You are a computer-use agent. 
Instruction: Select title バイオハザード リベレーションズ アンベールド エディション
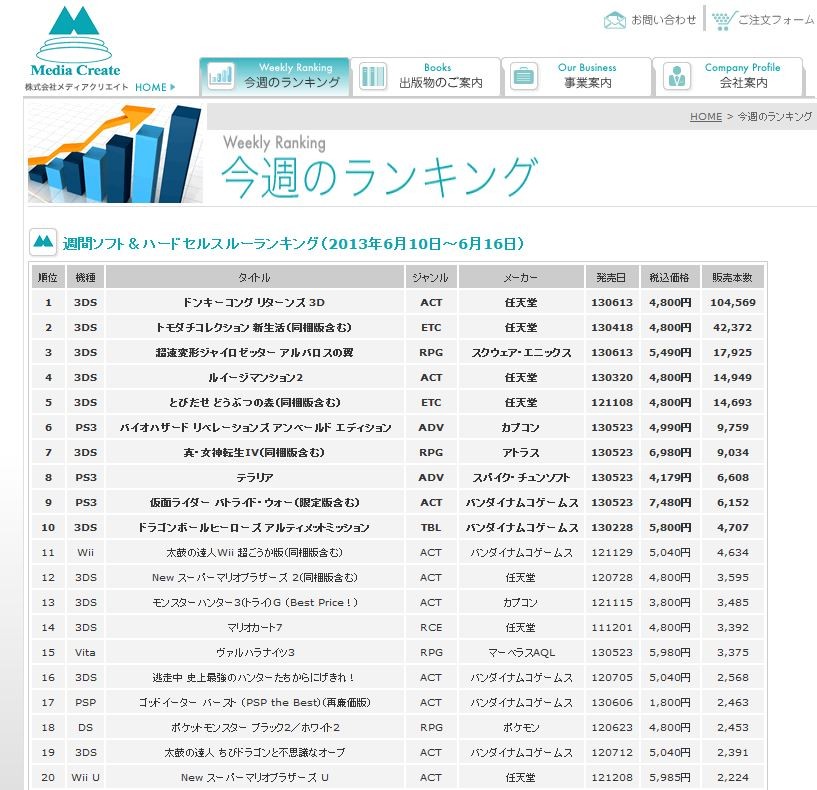(255, 427)
